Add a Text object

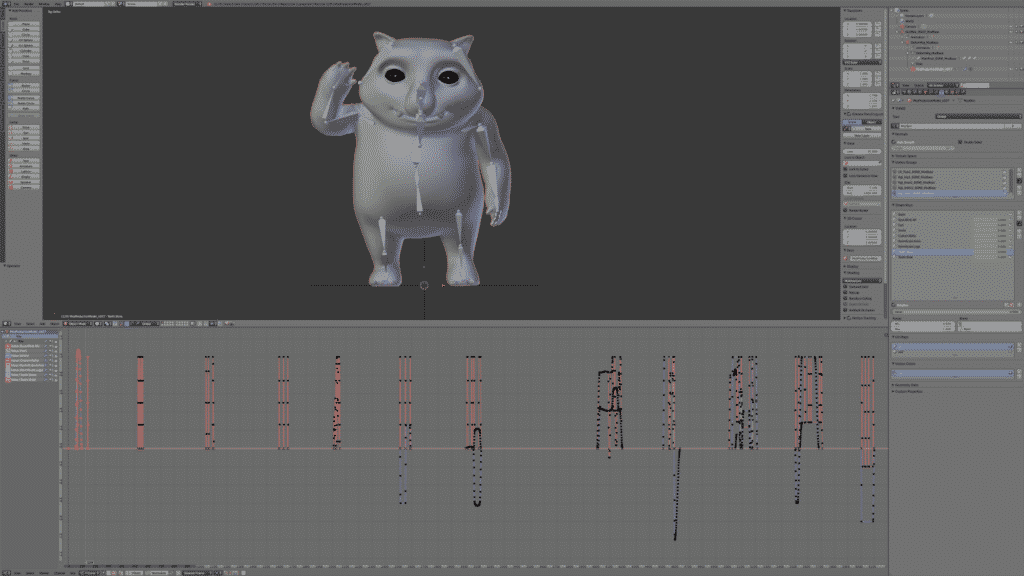(x=25, y=161)
